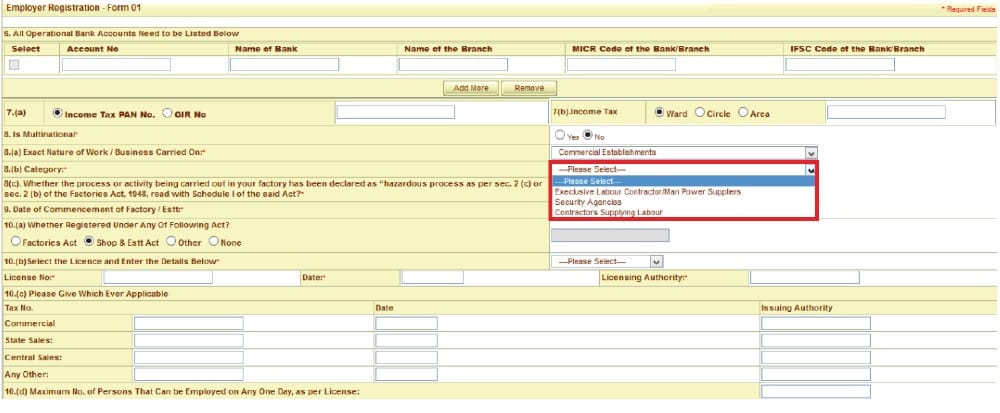Screen dimensions: 1000x413
Task: Choose Security Agencies from category list
Action: [x=583, y=202]
